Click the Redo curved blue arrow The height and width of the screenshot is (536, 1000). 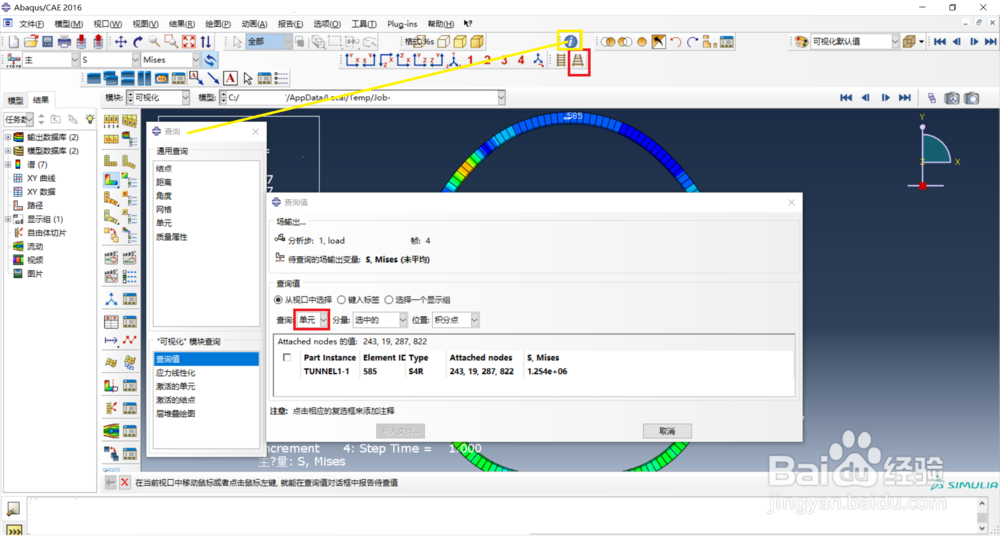692,42
